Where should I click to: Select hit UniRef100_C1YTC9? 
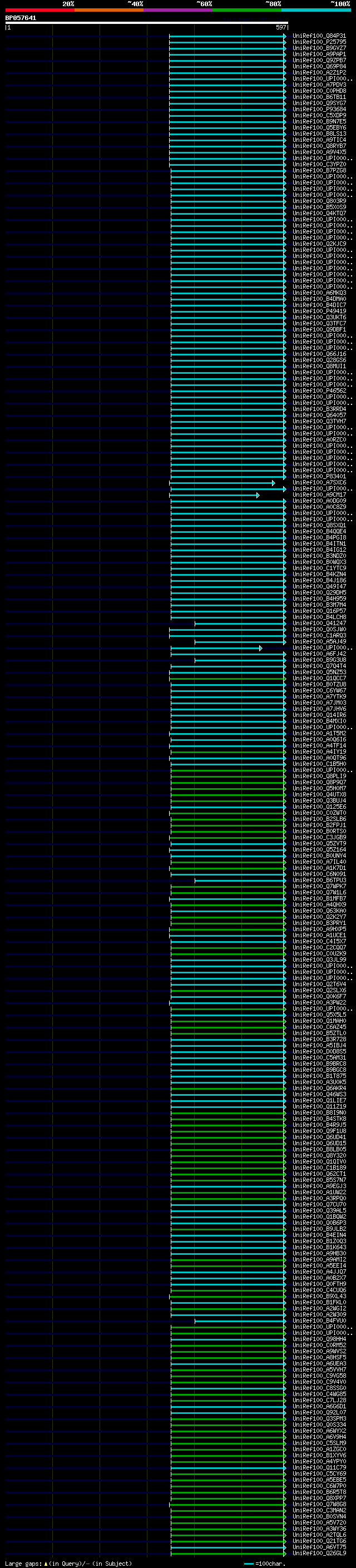click(319, 568)
